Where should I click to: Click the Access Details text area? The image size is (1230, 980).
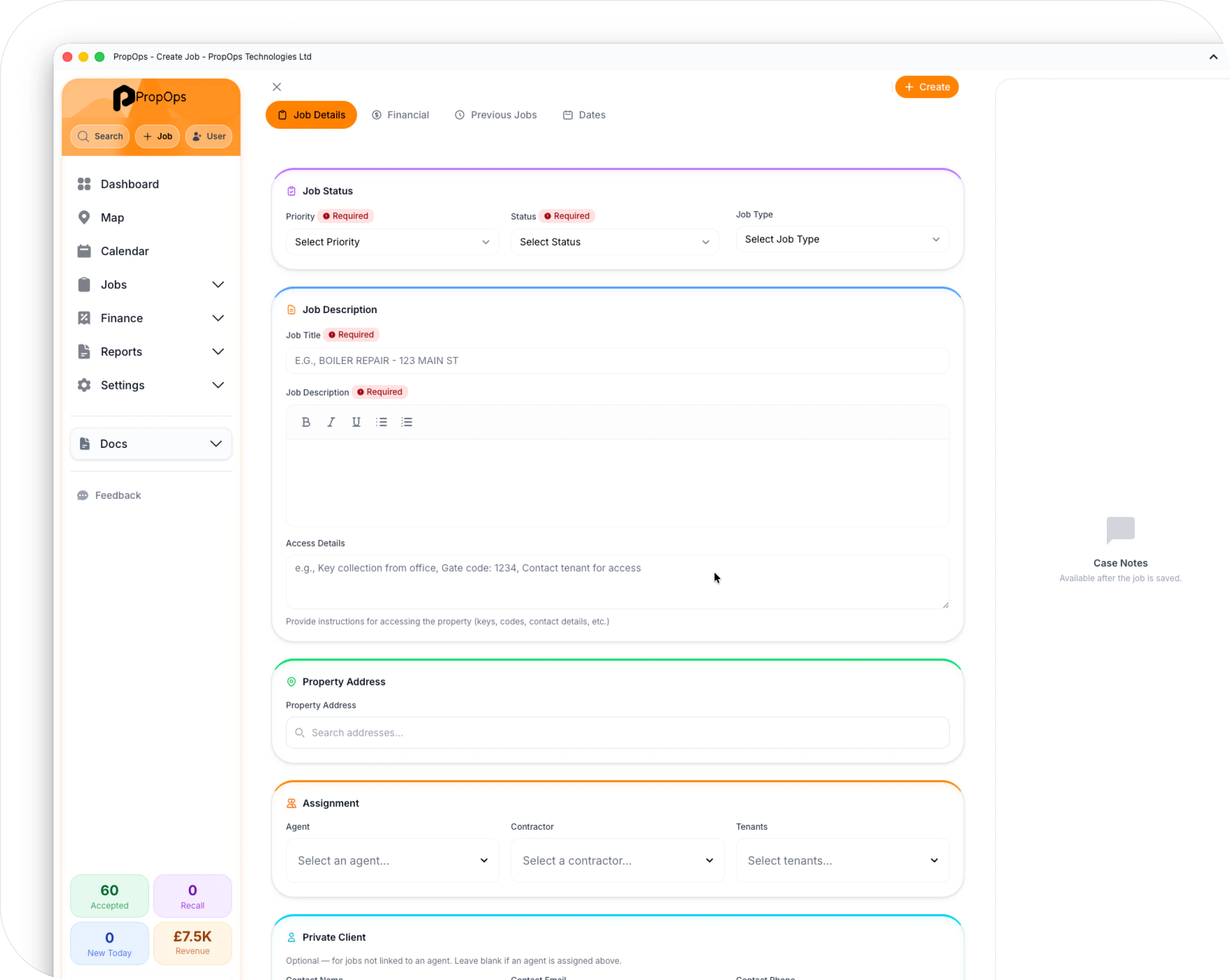(618, 583)
